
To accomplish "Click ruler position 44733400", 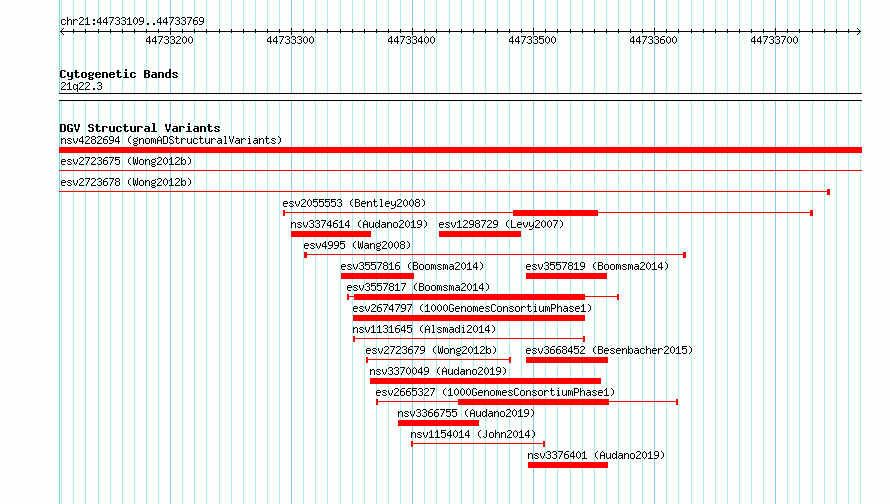I will click(412, 40).
